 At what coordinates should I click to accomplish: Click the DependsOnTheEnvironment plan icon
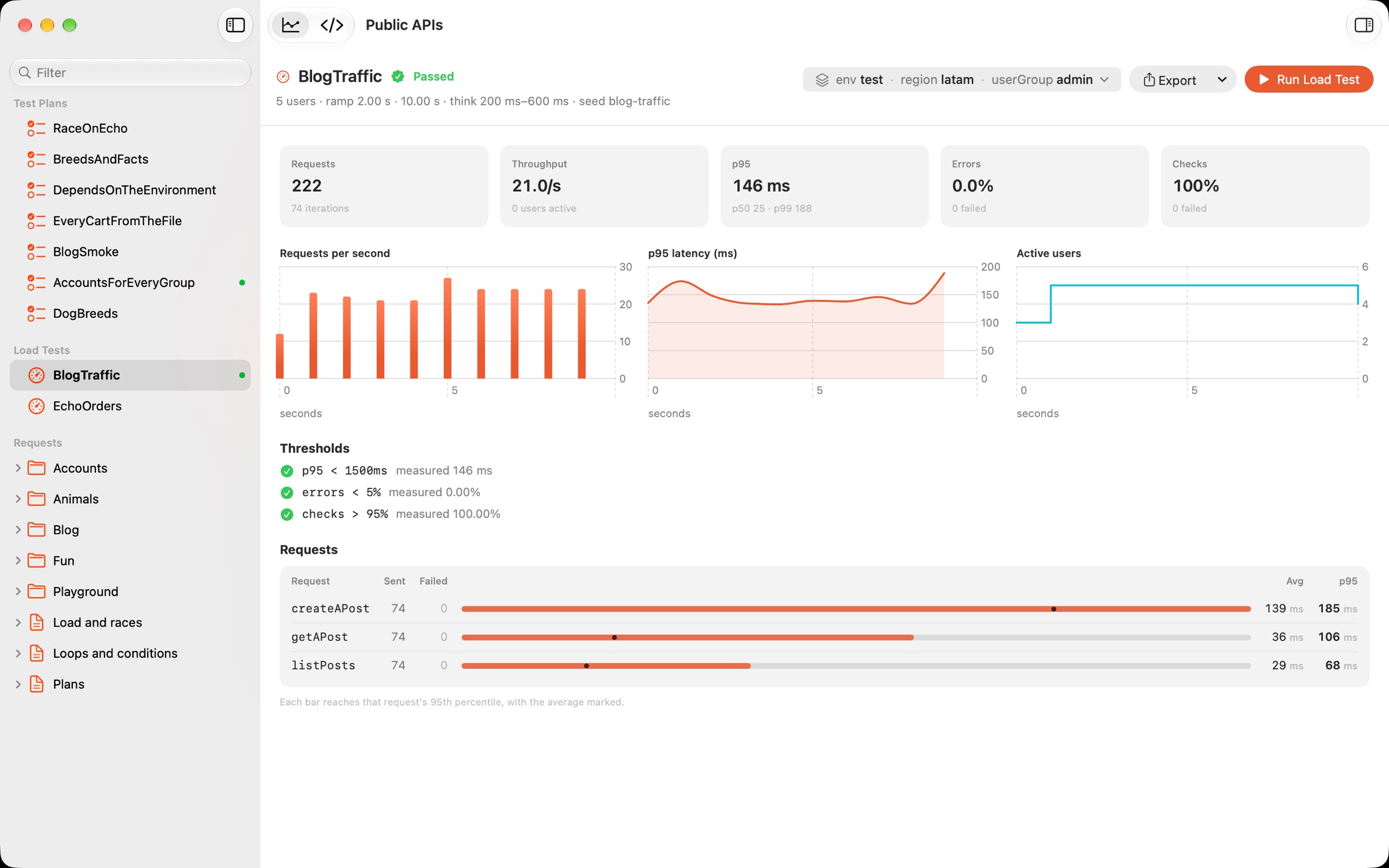coord(36,190)
